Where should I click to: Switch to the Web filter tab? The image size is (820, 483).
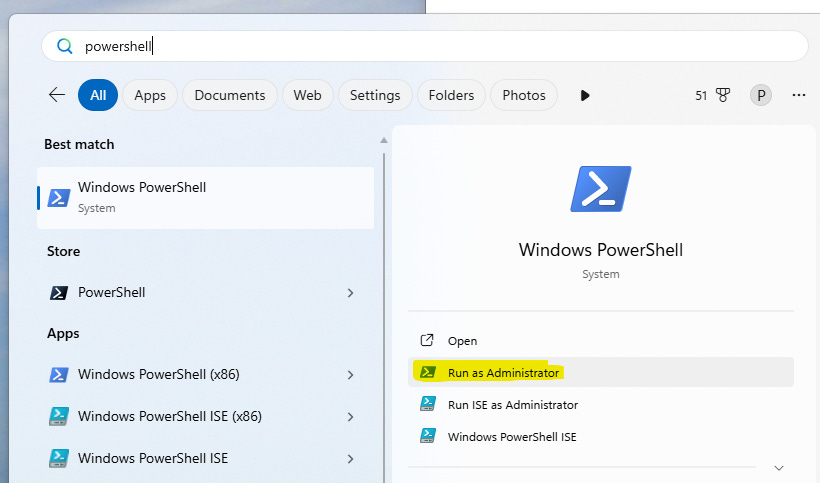308,95
